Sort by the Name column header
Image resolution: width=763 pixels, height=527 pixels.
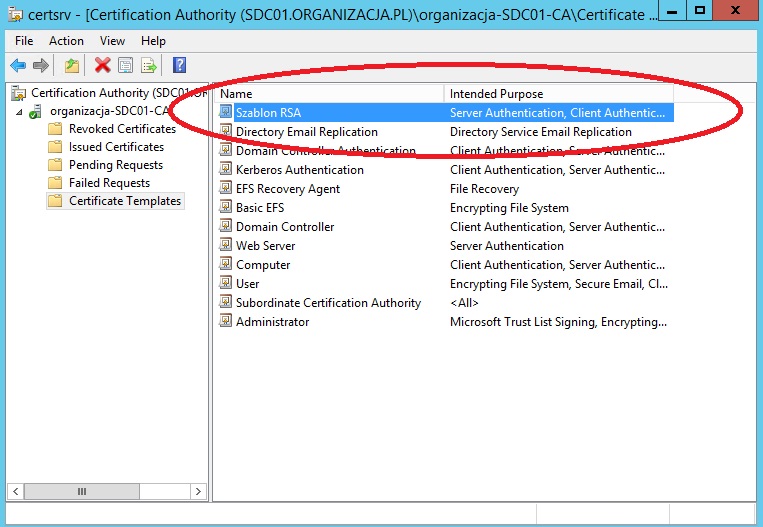pyautogui.click(x=329, y=93)
